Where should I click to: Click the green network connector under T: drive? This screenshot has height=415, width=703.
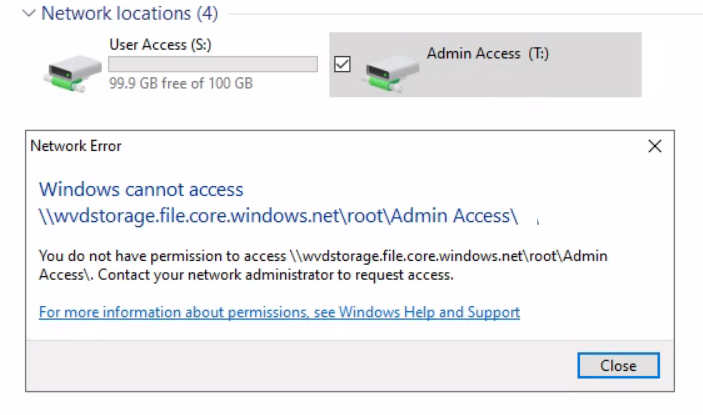click(x=385, y=83)
